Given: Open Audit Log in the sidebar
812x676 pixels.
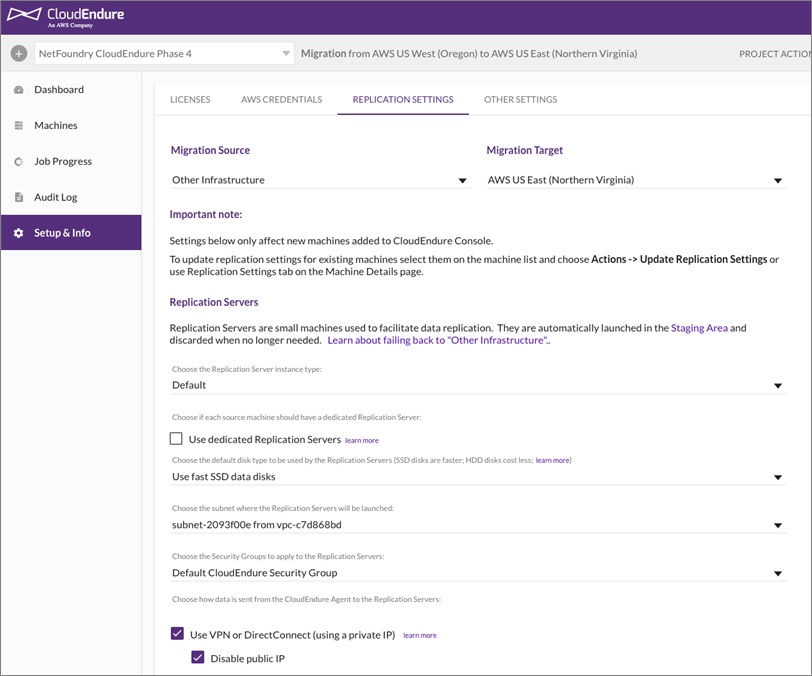Looking at the screenshot, I should [x=71, y=197].
